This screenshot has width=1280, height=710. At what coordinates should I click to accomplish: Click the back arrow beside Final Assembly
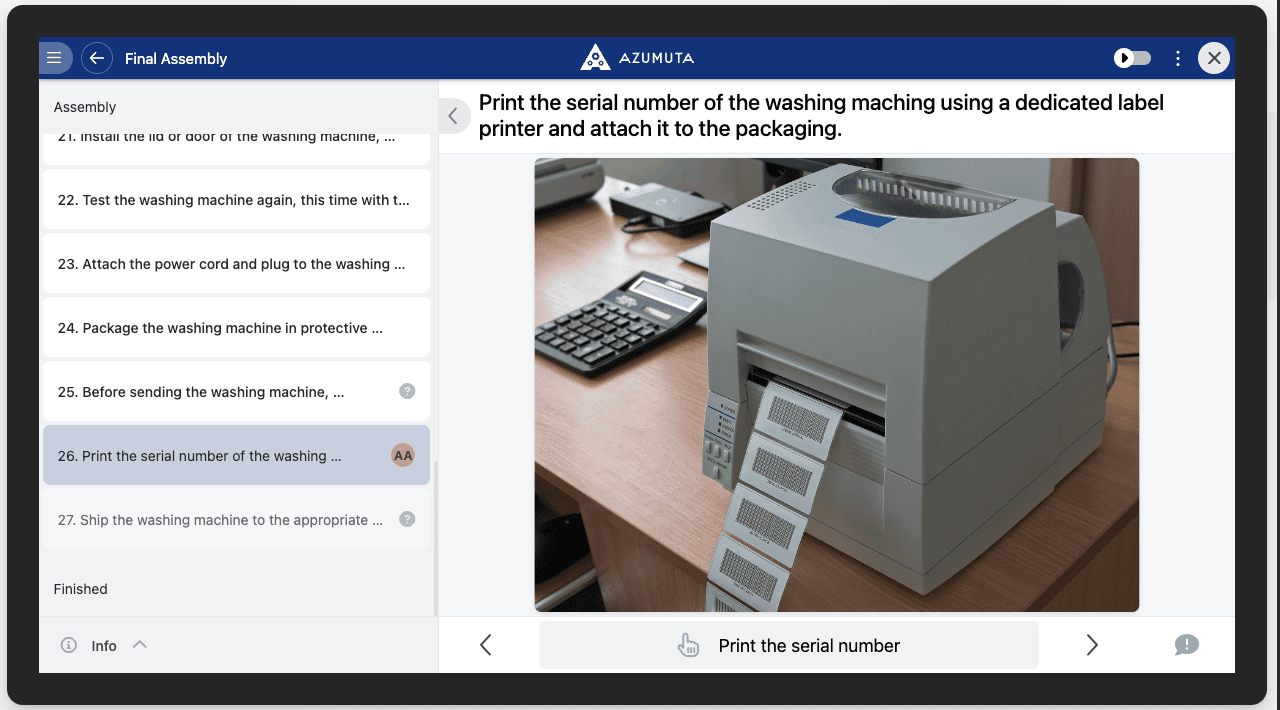pyautogui.click(x=97, y=58)
